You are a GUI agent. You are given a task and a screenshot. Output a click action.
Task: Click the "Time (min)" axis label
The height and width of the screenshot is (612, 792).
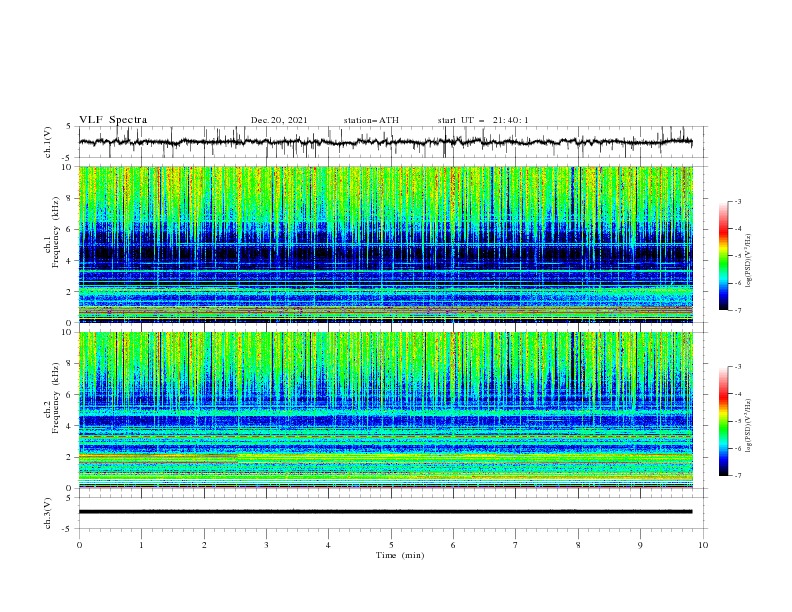(400, 555)
